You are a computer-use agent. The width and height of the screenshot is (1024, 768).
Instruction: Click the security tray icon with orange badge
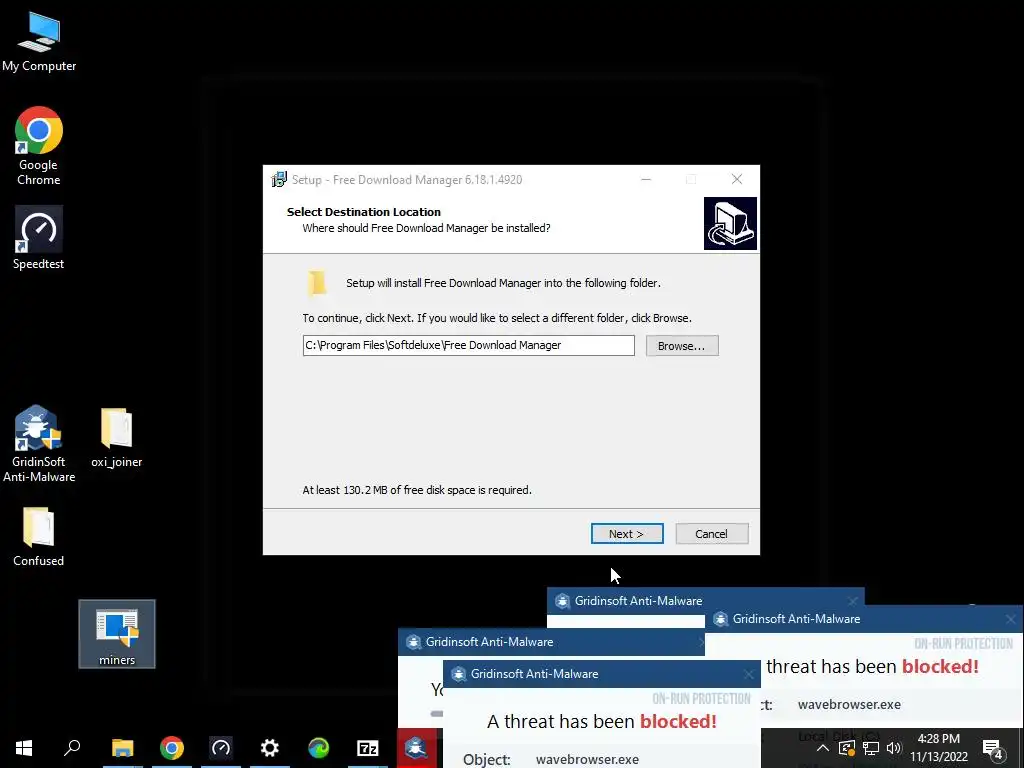[x=846, y=748]
